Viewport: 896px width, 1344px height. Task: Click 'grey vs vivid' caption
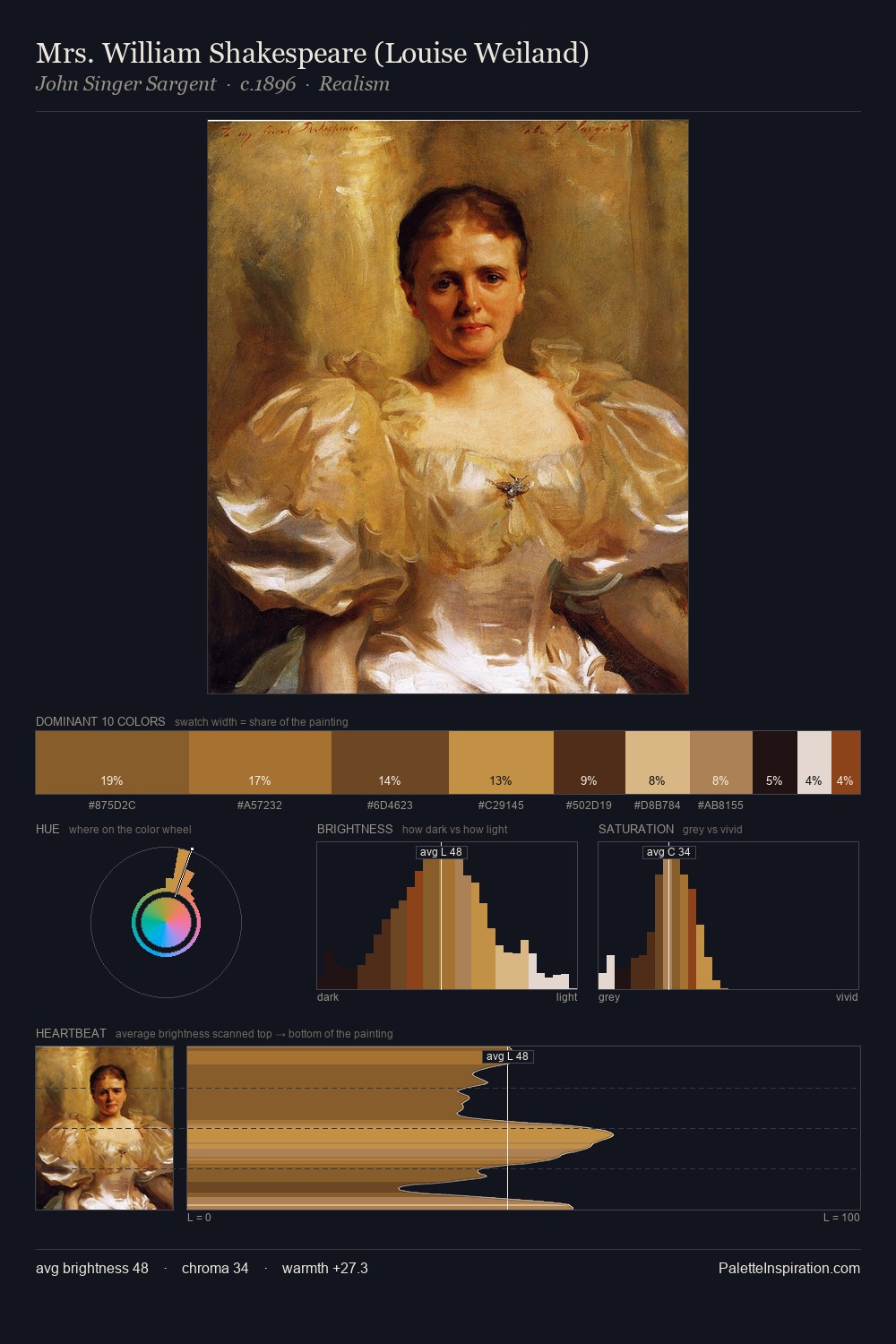[712, 830]
